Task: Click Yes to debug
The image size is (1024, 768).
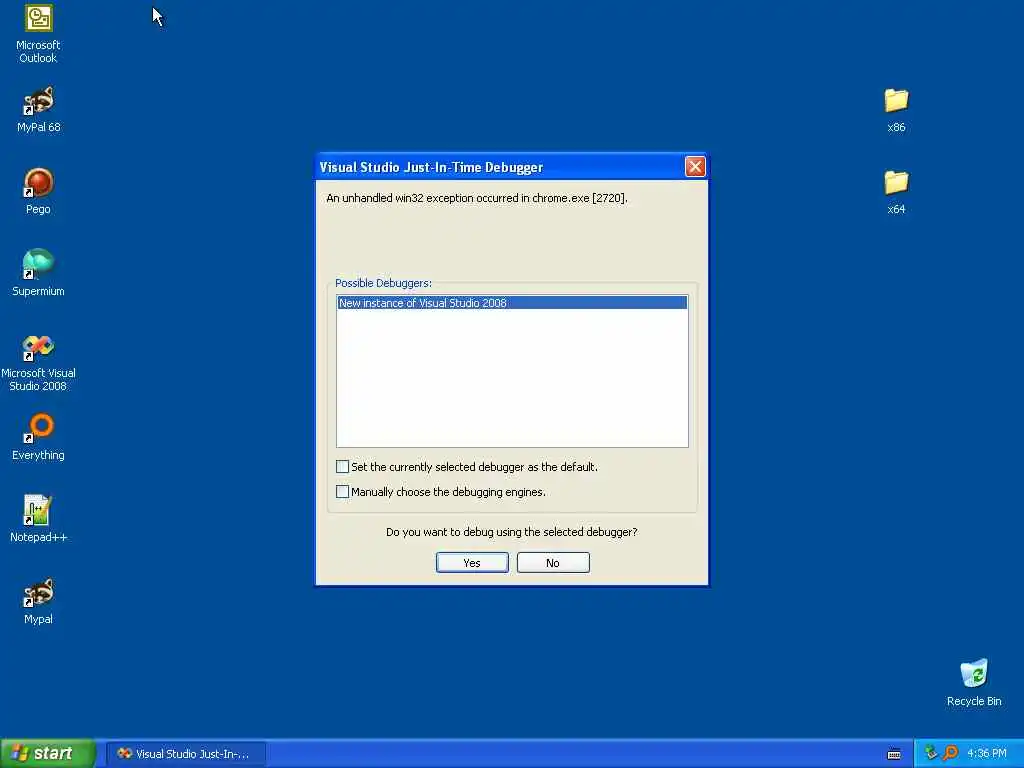Action: [x=472, y=563]
